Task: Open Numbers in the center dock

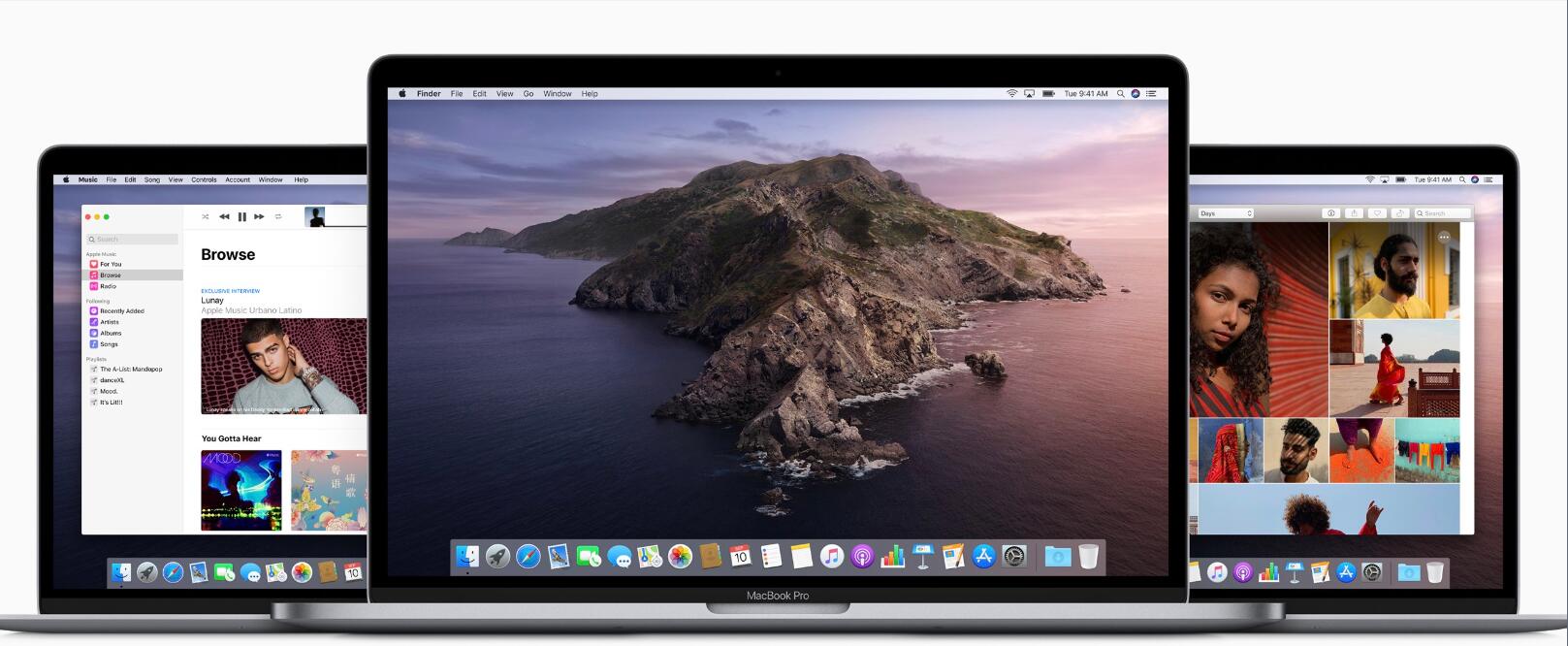Action: point(892,557)
